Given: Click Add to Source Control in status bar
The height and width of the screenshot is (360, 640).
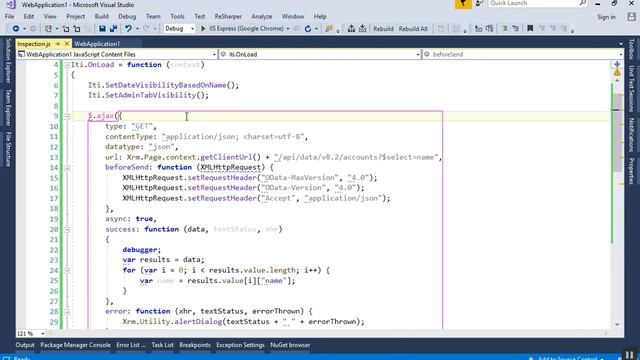Looking at the screenshot, I should pos(567,358).
